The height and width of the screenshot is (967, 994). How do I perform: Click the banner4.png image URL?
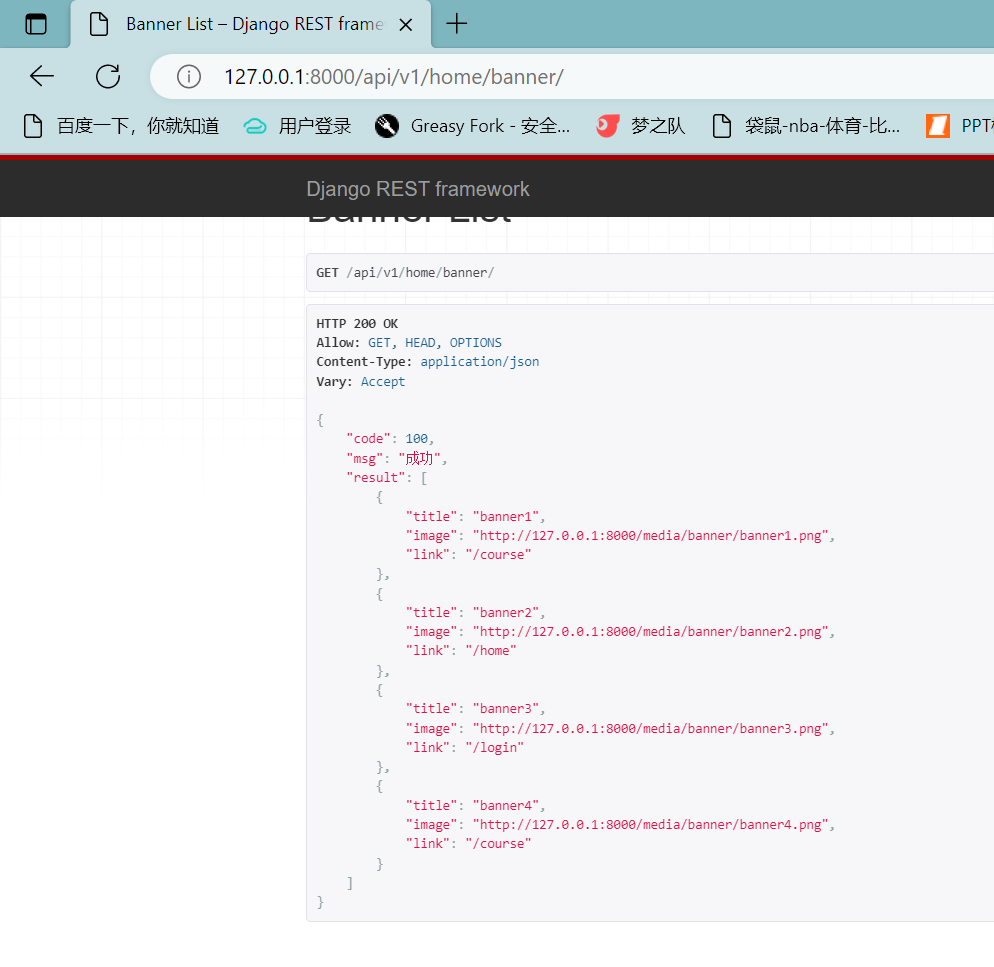[651, 824]
